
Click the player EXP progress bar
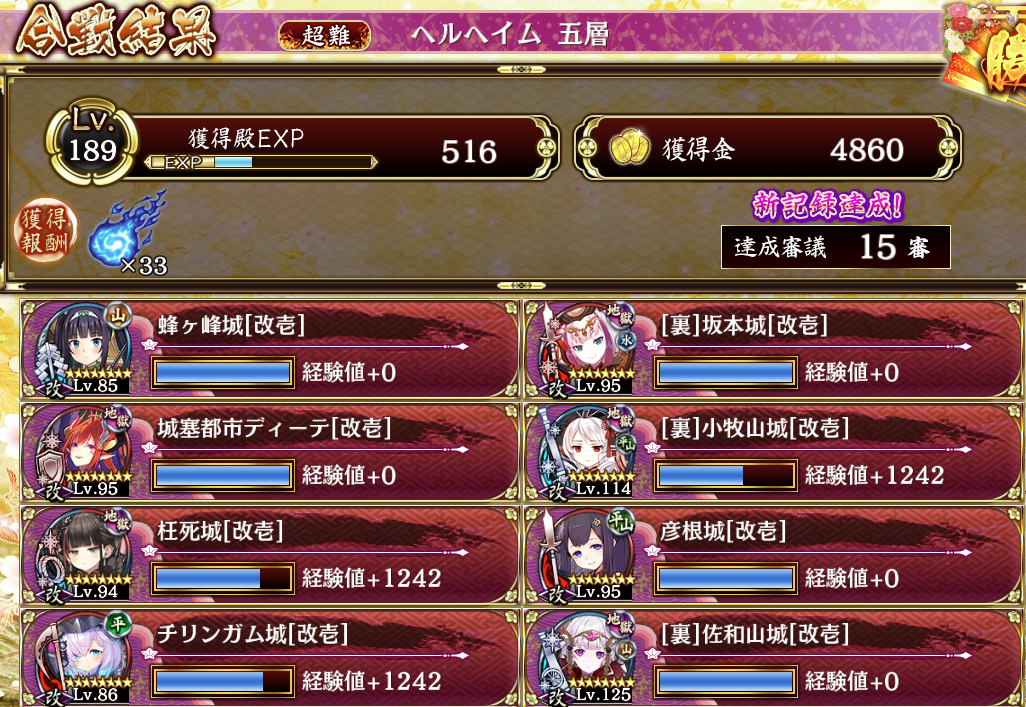[x=261, y=162]
